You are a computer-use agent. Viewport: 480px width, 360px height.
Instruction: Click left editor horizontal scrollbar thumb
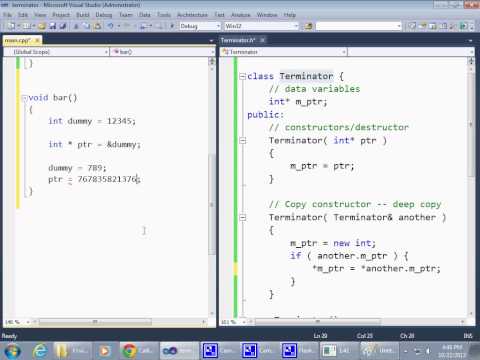tap(95, 322)
